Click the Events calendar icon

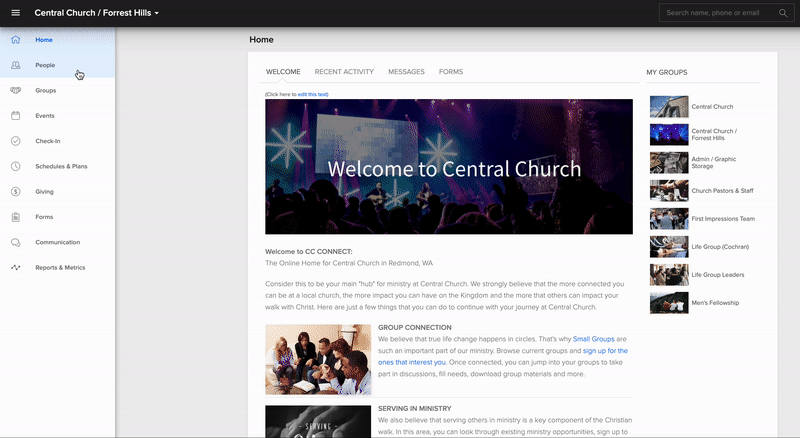coord(16,116)
